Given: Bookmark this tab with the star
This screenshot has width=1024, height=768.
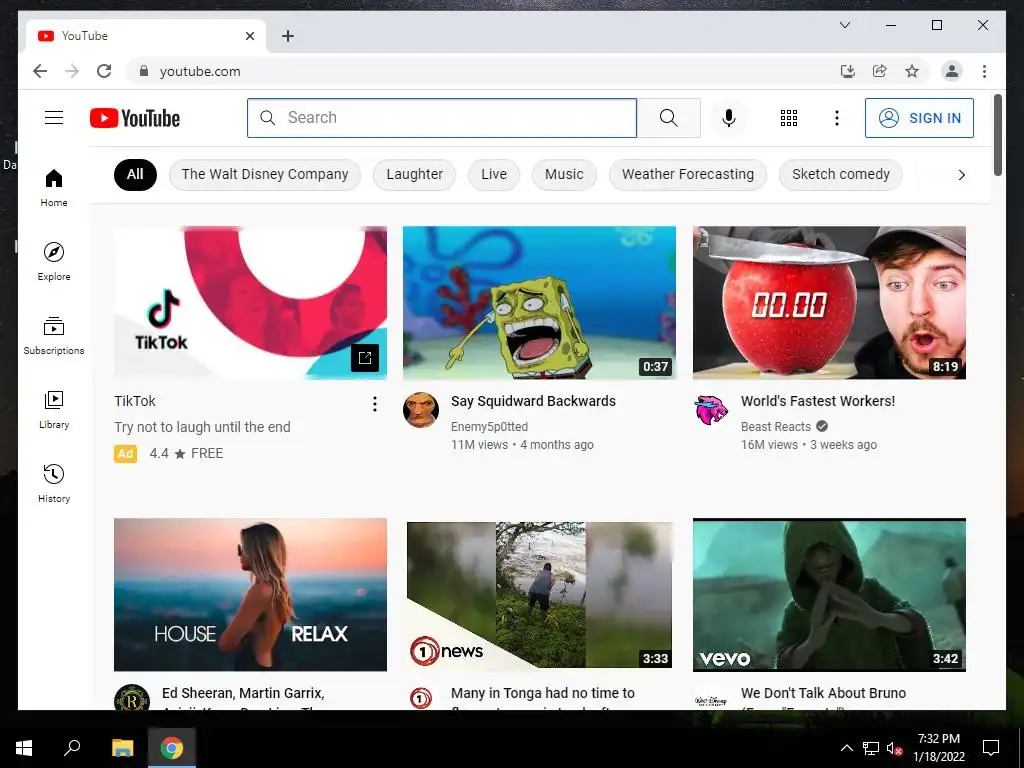Looking at the screenshot, I should click(x=912, y=71).
